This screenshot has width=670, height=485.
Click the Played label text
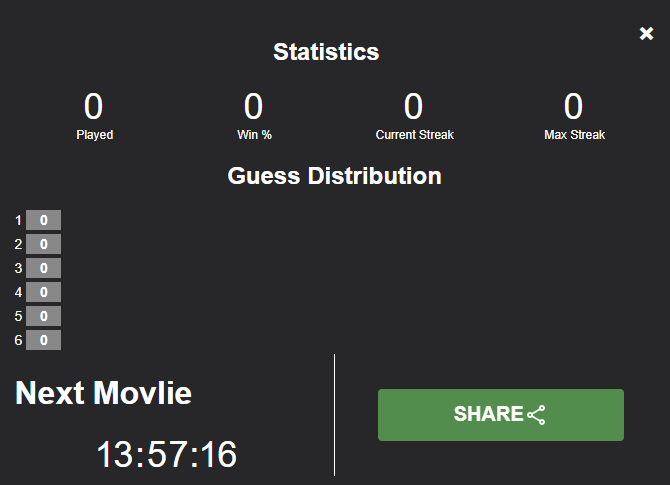coord(94,135)
